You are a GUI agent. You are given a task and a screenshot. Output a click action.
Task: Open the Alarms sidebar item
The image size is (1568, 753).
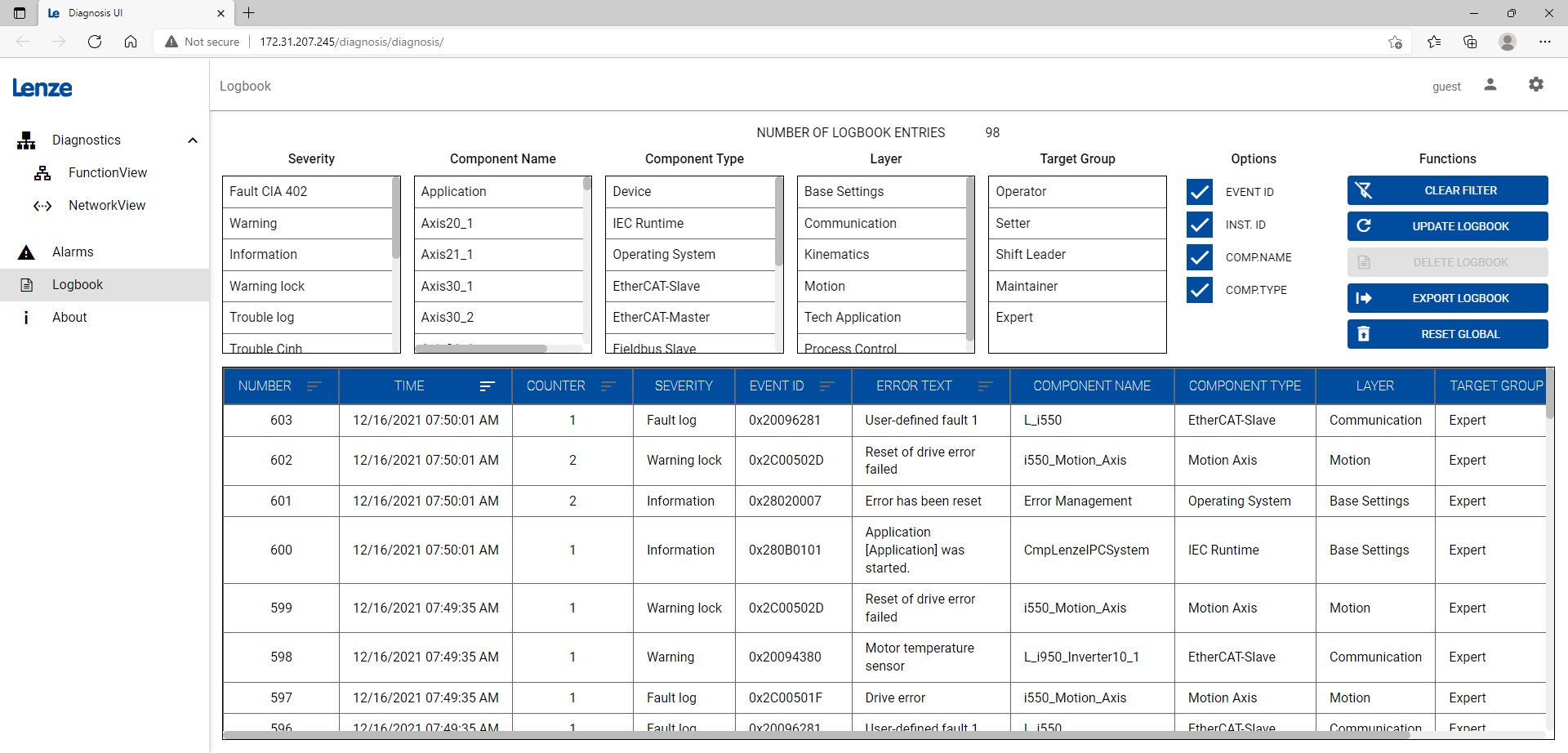pos(73,252)
